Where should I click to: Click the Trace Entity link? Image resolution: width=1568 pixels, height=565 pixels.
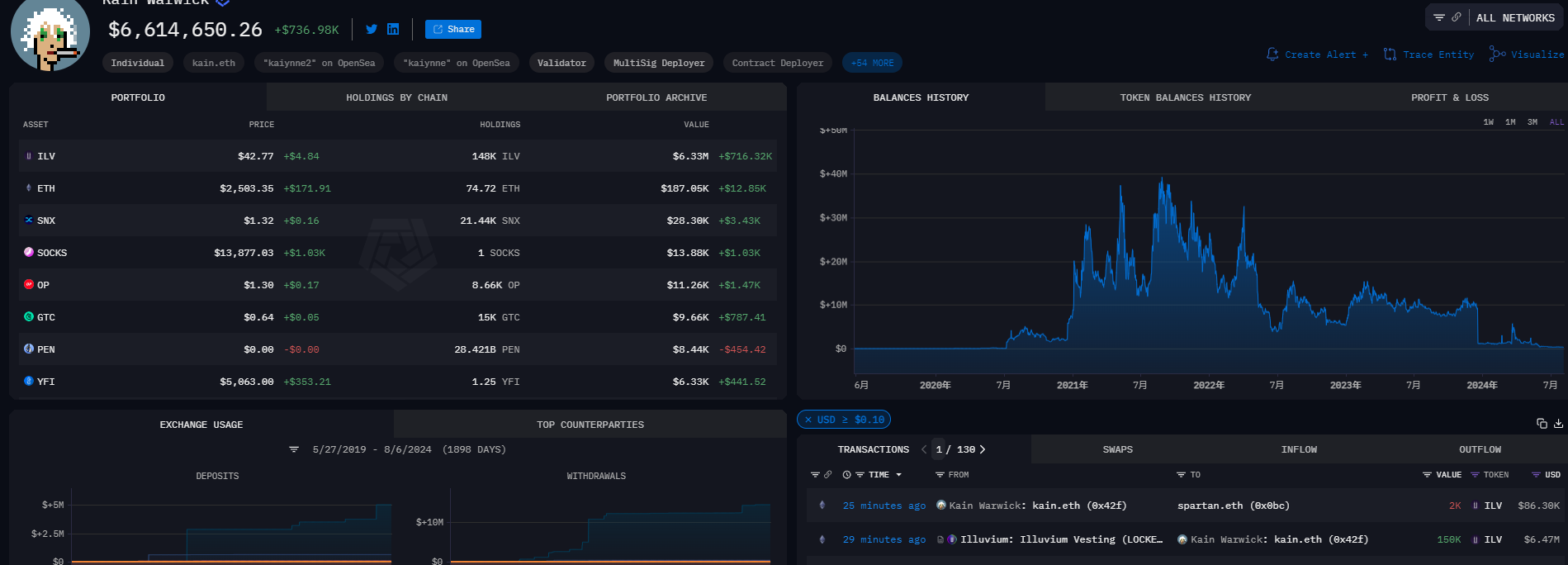click(x=1438, y=55)
